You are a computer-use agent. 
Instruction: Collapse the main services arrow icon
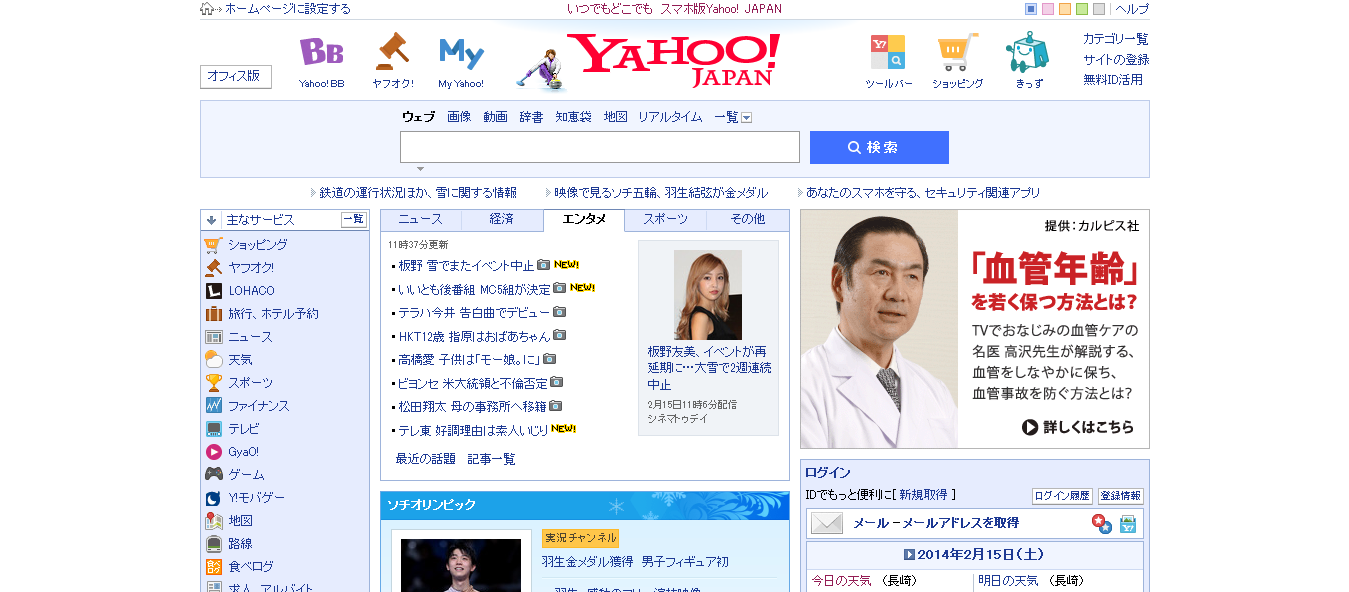pyautogui.click(x=211, y=220)
